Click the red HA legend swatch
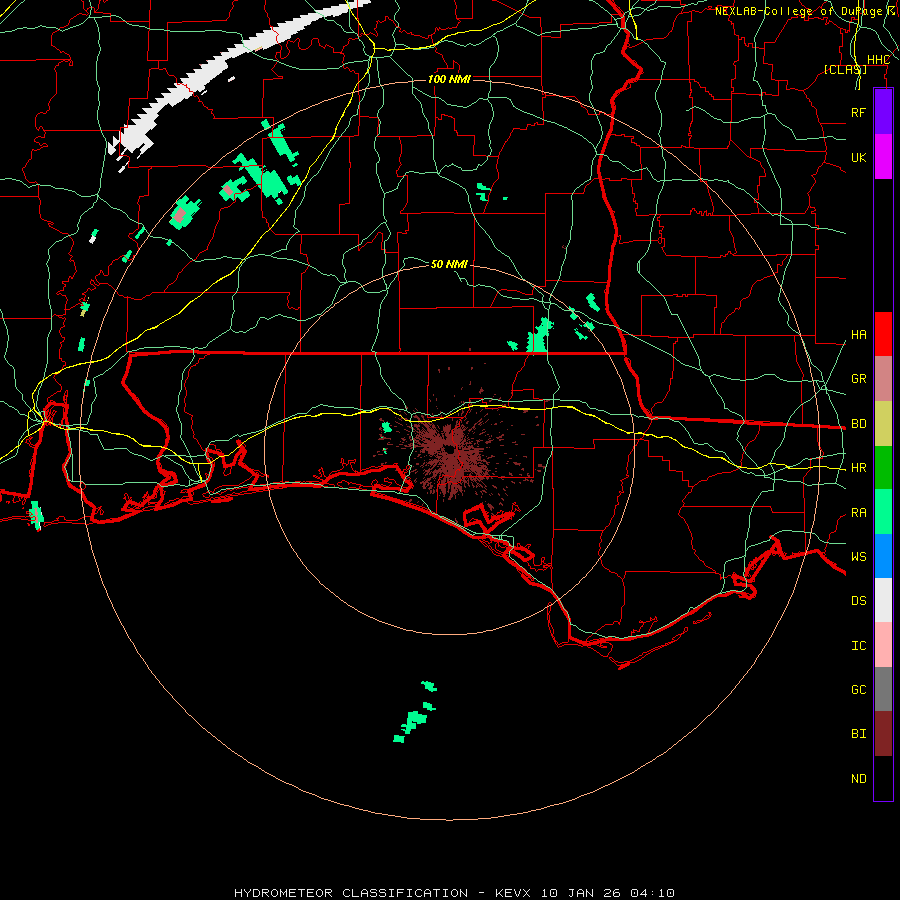 click(883, 334)
